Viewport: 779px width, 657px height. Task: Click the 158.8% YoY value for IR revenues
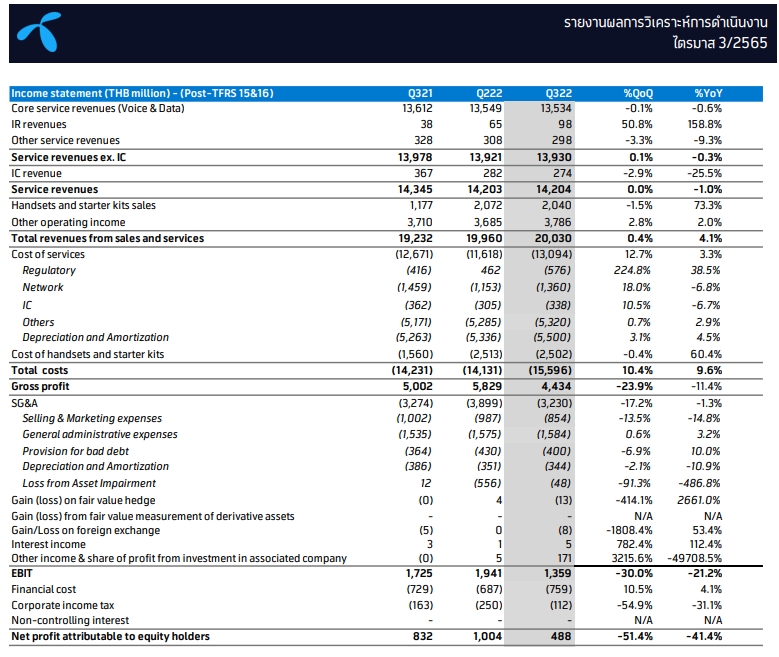click(x=705, y=124)
